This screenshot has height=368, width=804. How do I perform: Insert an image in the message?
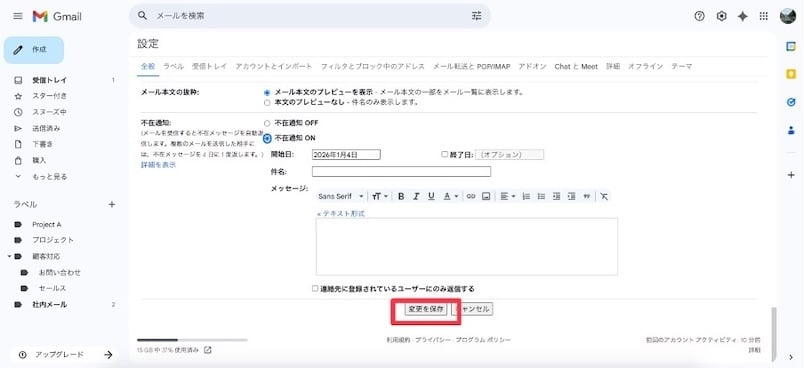(486, 196)
